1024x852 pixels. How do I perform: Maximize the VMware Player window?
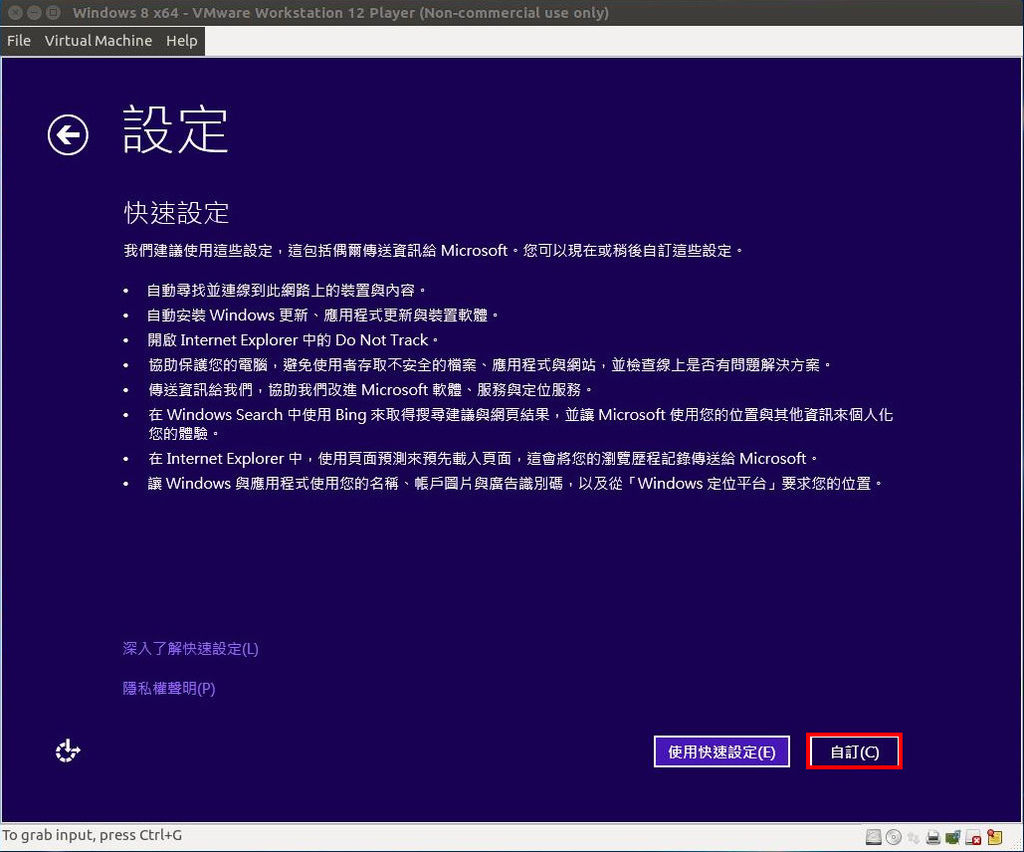tap(54, 12)
